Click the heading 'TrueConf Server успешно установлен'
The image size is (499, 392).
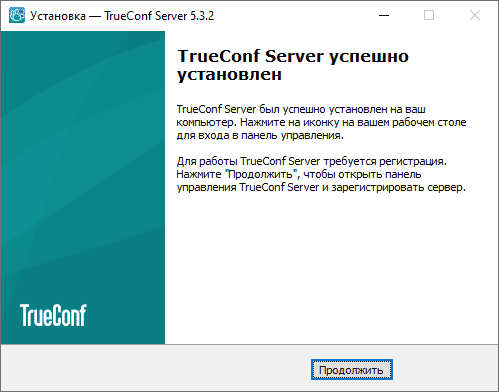(x=293, y=65)
